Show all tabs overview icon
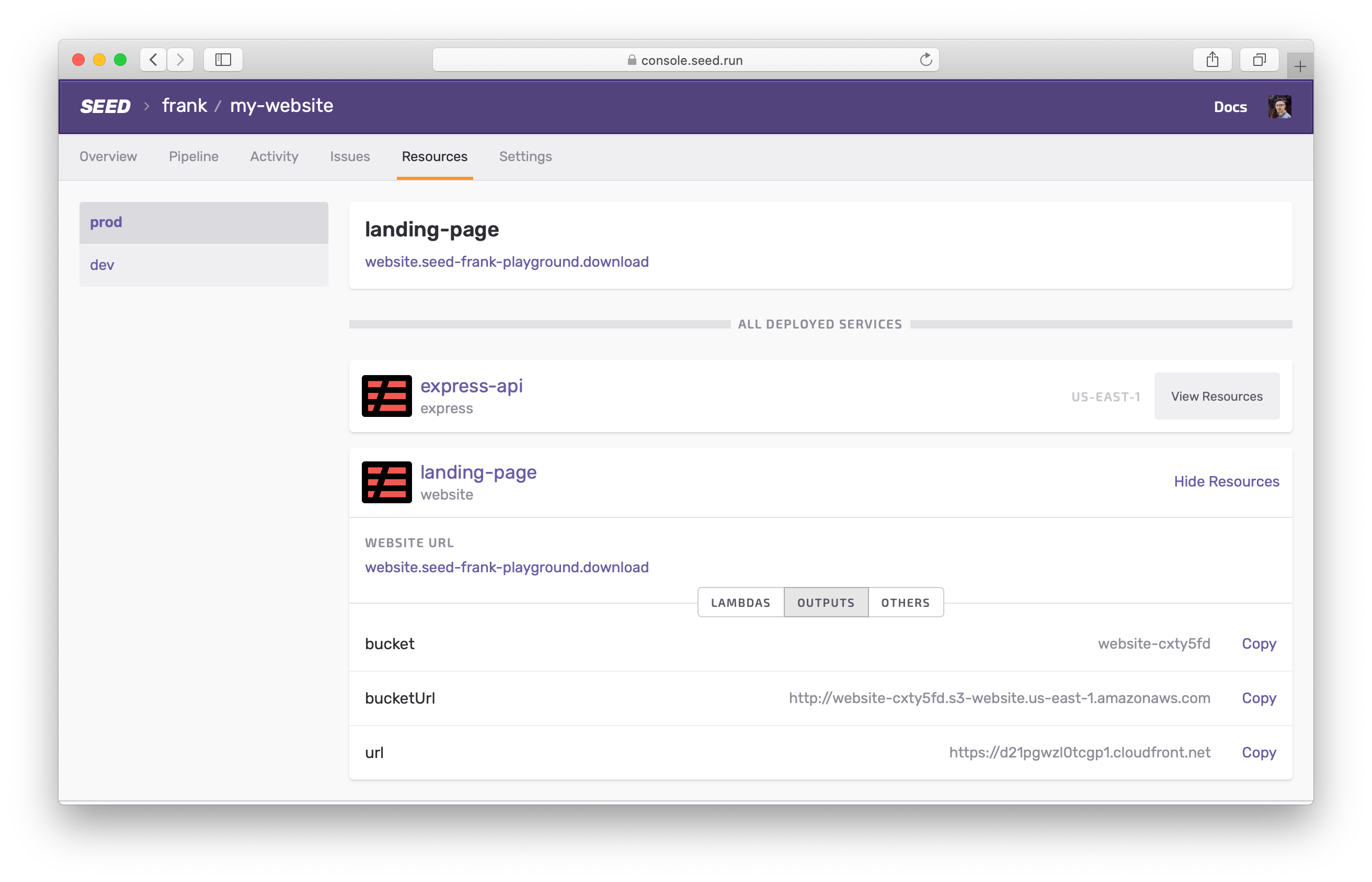The height and width of the screenshot is (882, 1372). [1259, 60]
